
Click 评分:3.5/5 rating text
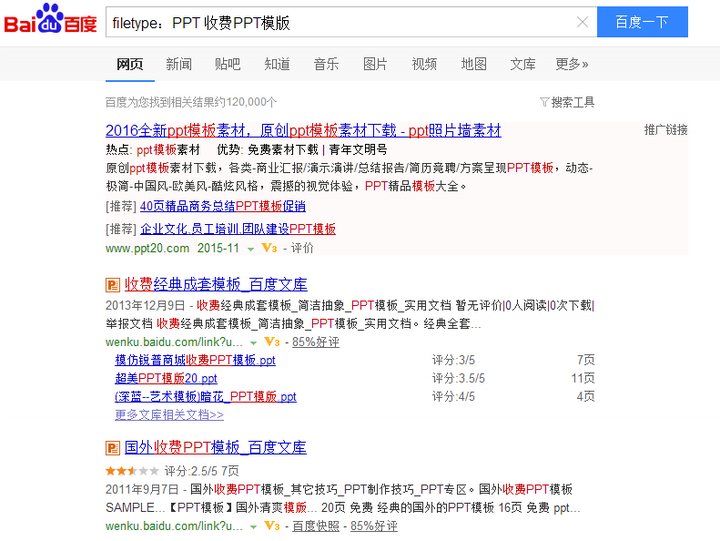pos(458,378)
